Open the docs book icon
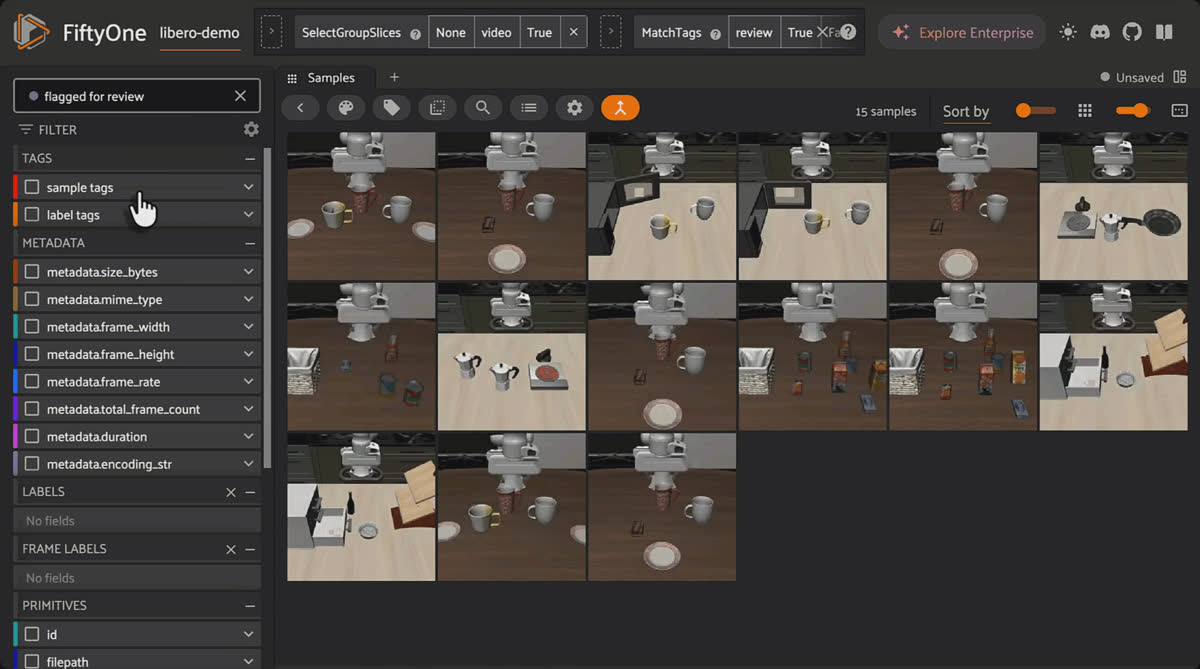 [1164, 32]
